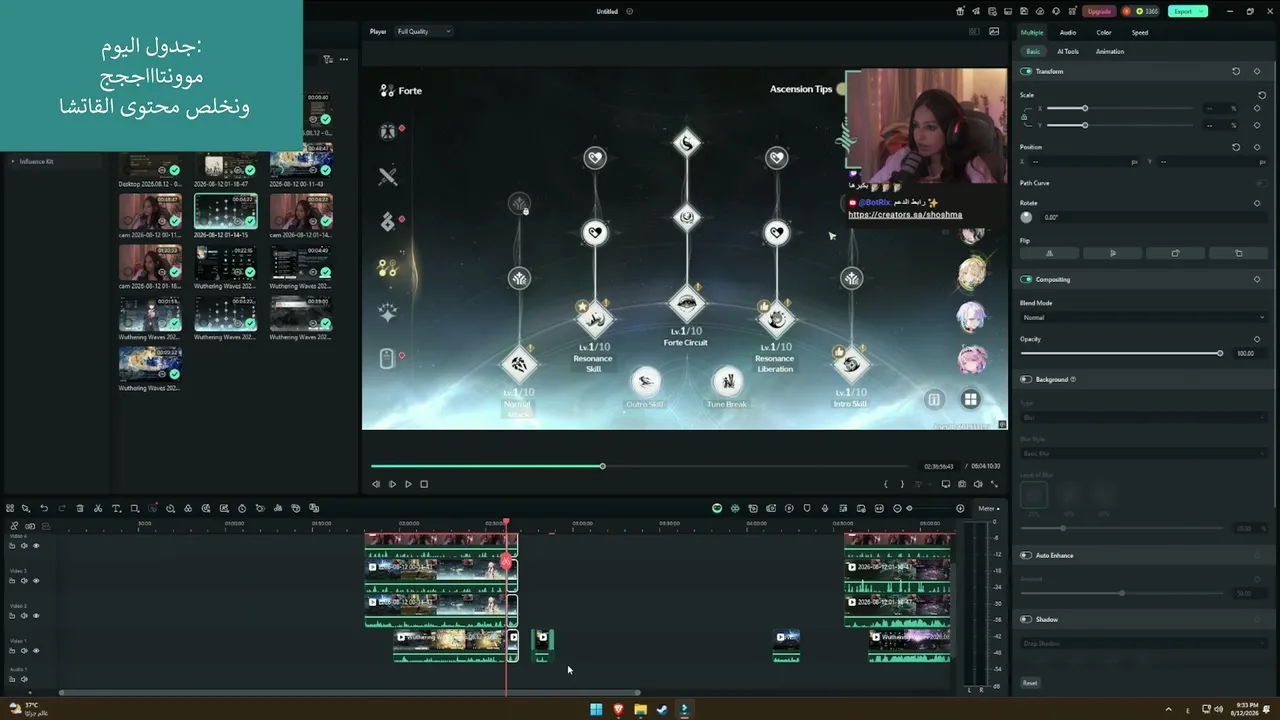Rotate clip 90 degrees clockwise
1280x720 pixels.
tap(1175, 253)
